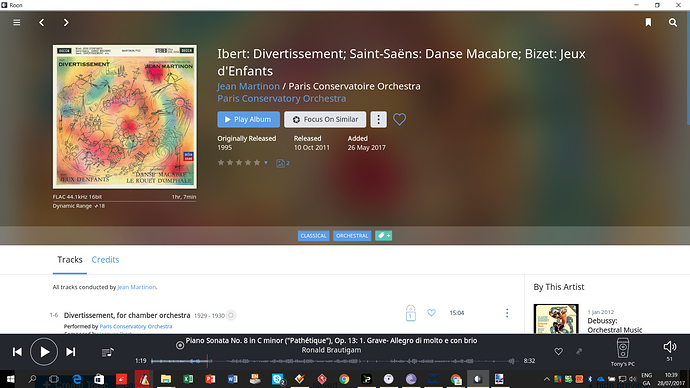Select the Tony's PC audio zone
The width and height of the screenshot is (690, 388).
pyautogui.click(x=623, y=352)
